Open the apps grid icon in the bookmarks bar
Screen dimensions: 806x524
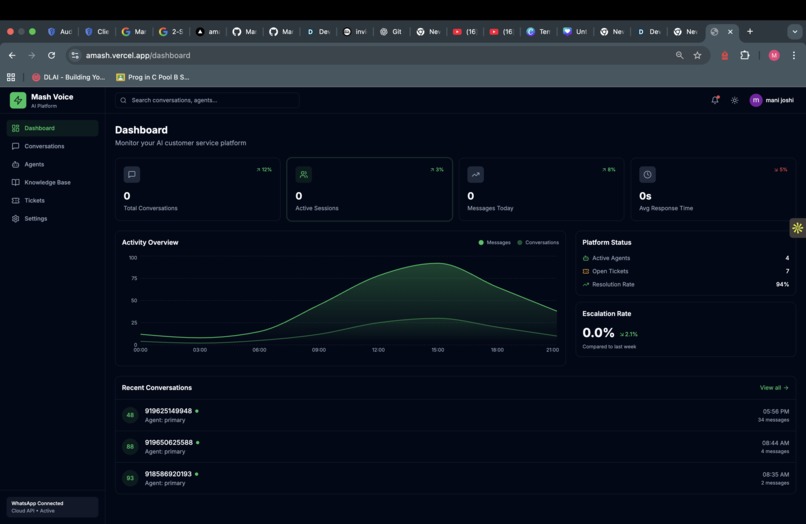[11, 77]
